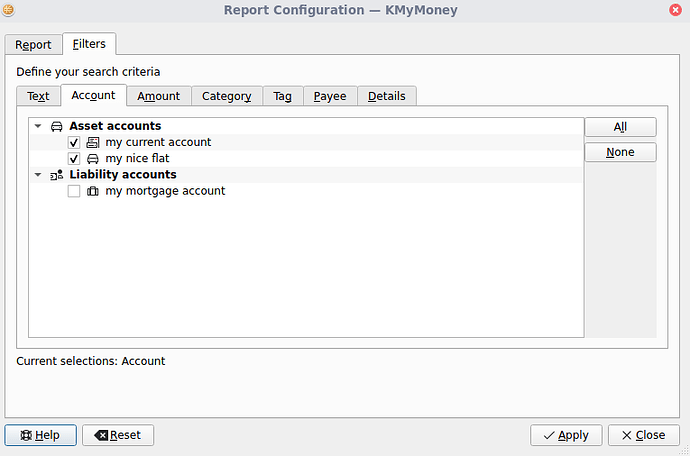The height and width of the screenshot is (456, 690).
Task: Click the KMyMoney app icon in title bar
Action: (x=11, y=11)
